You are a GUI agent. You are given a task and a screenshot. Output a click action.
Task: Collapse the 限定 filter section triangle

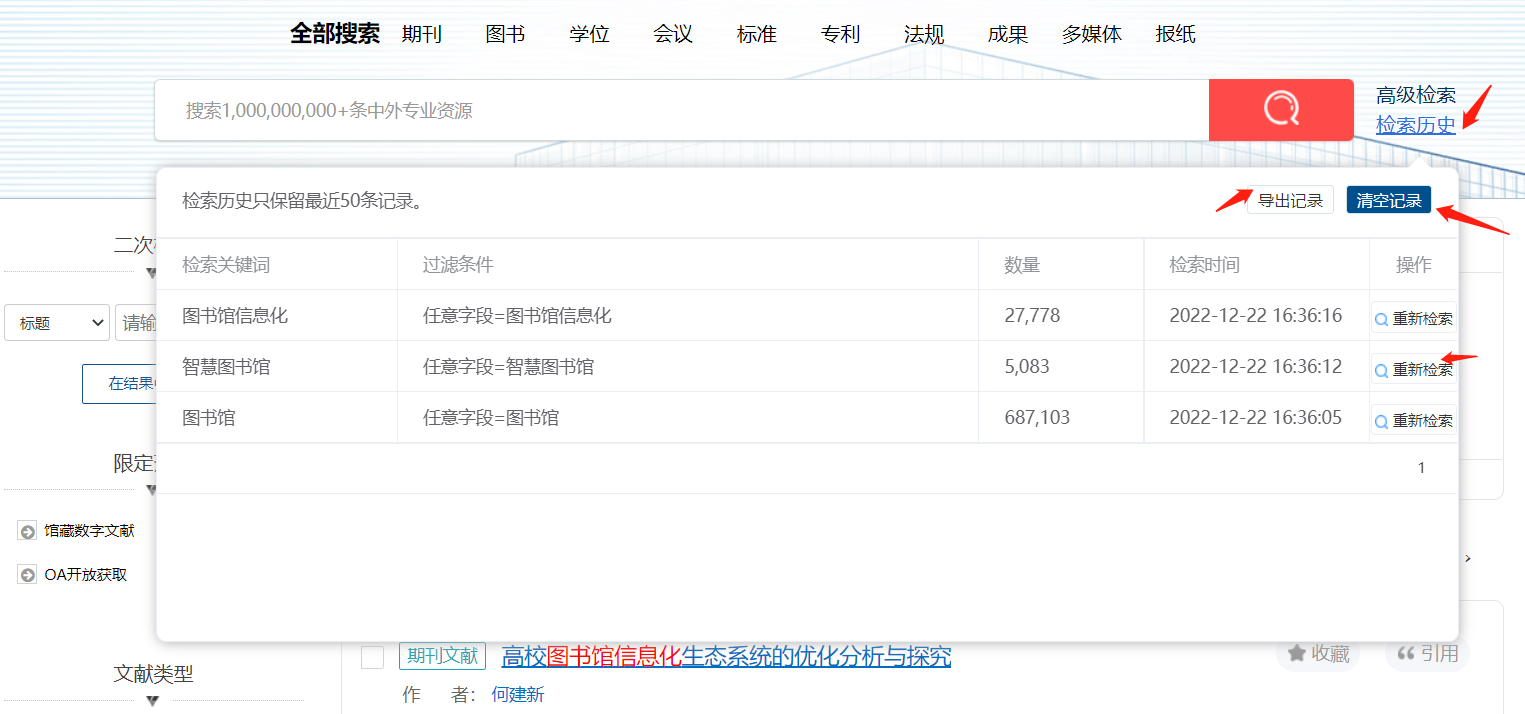click(152, 489)
